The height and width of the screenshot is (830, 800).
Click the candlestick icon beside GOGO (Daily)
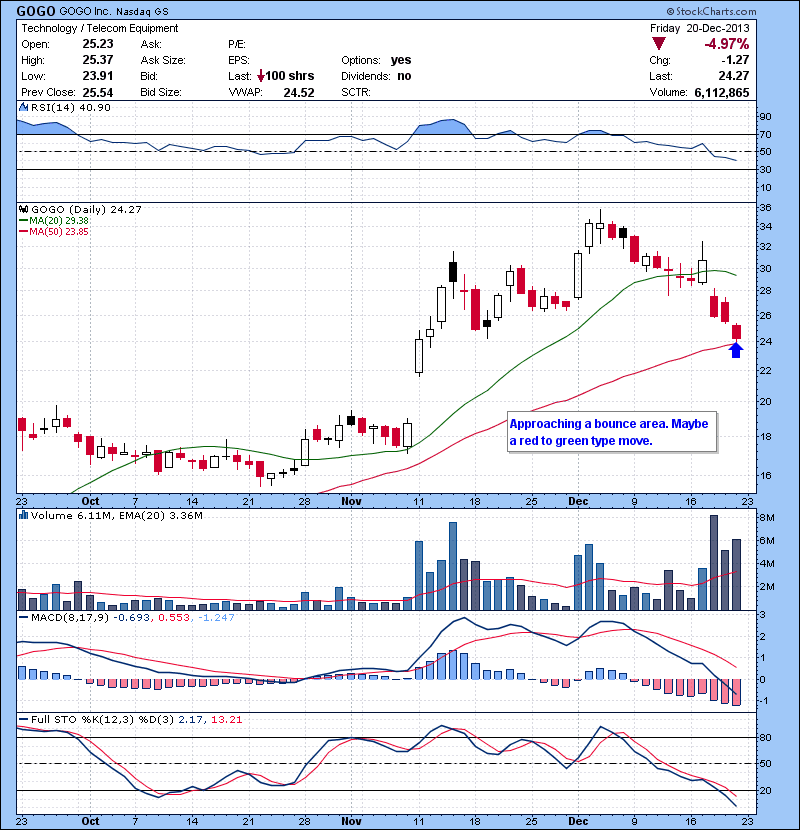tap(23, 210)
